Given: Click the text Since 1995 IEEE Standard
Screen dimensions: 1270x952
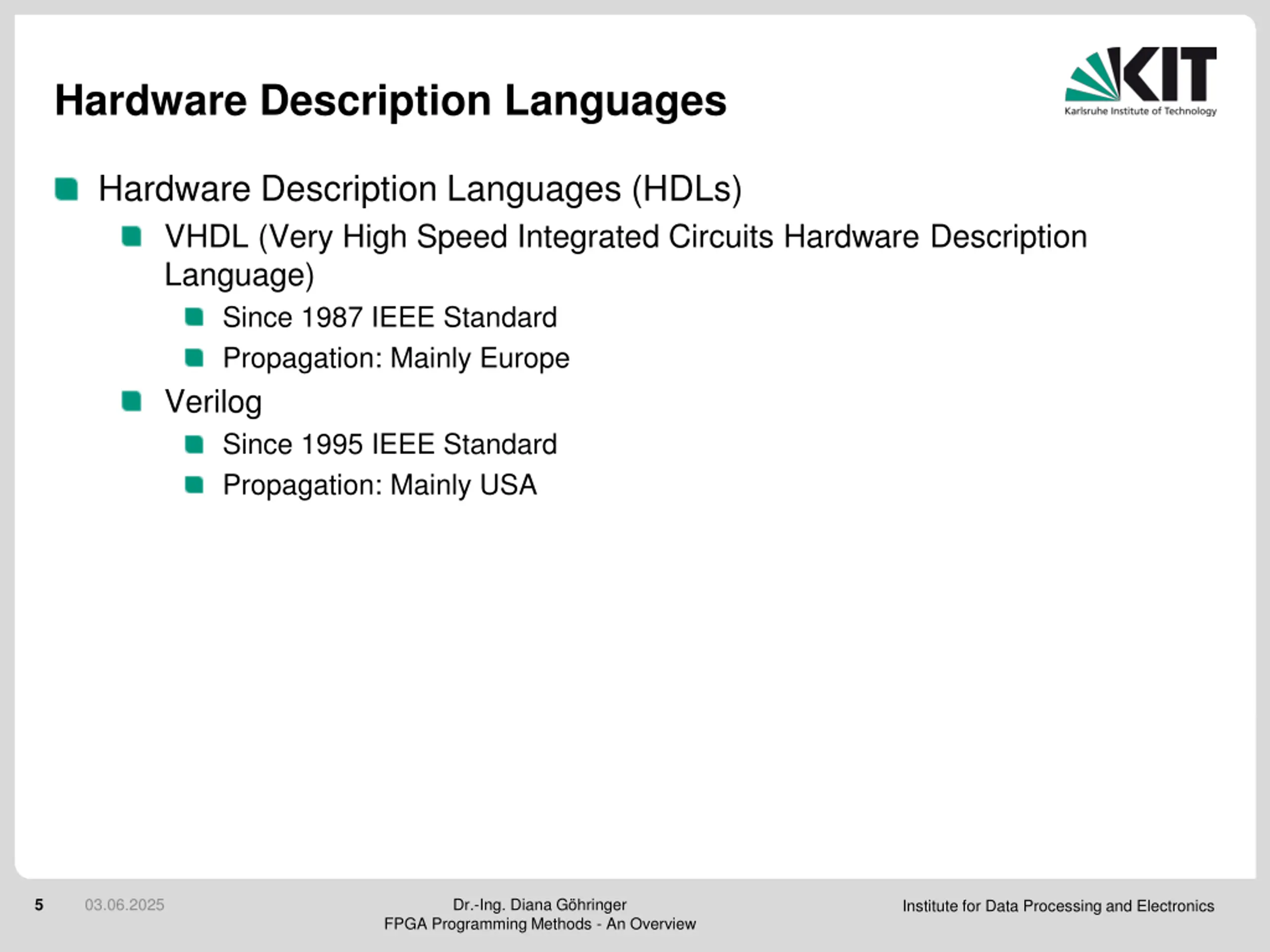Looking at the screenshot, I should click(x=389, y=444).
